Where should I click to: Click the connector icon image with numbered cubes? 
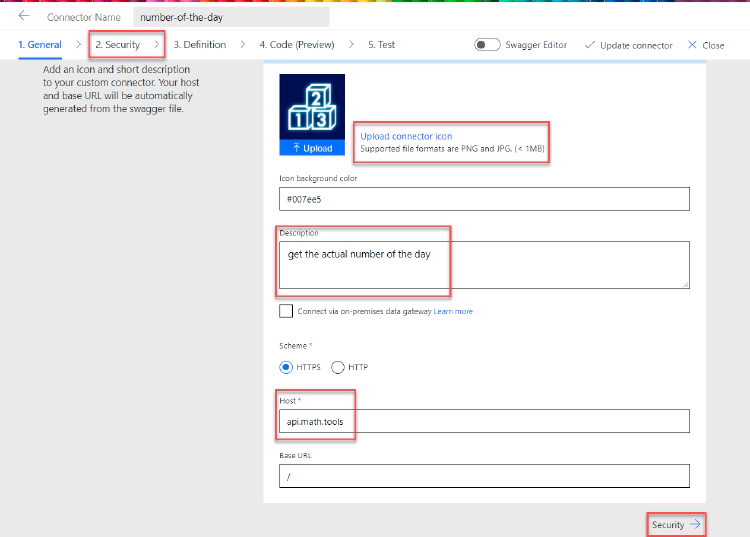point(312,107)
